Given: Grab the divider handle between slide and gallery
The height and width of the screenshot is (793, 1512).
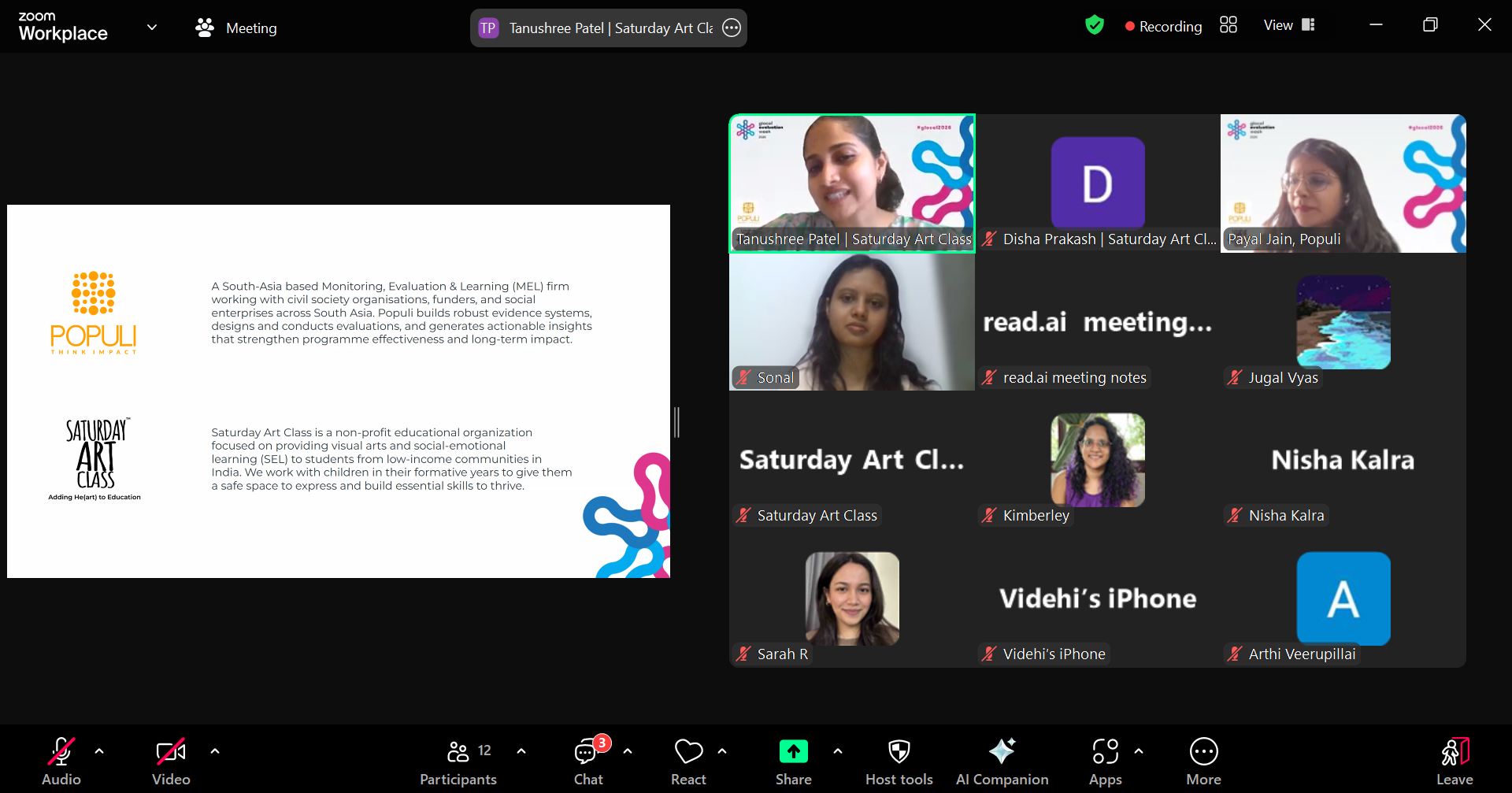Looking at the screenshot, I should point(676,422).
